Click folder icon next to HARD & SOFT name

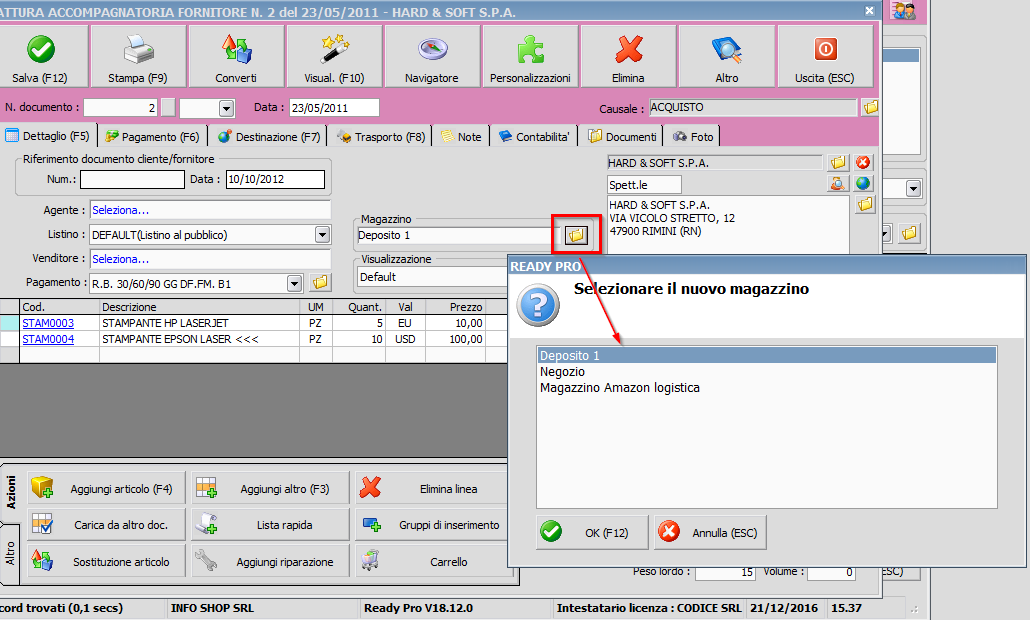point(838,162)
